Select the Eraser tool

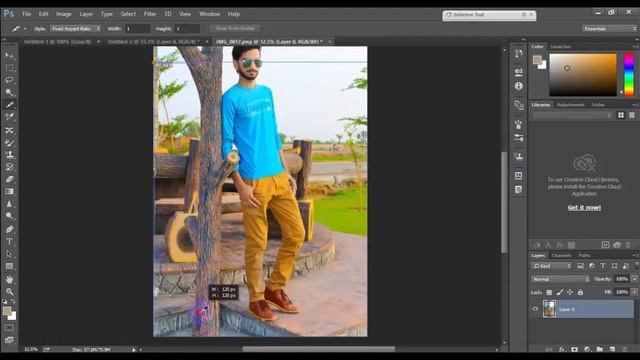(x=9, y=179)
